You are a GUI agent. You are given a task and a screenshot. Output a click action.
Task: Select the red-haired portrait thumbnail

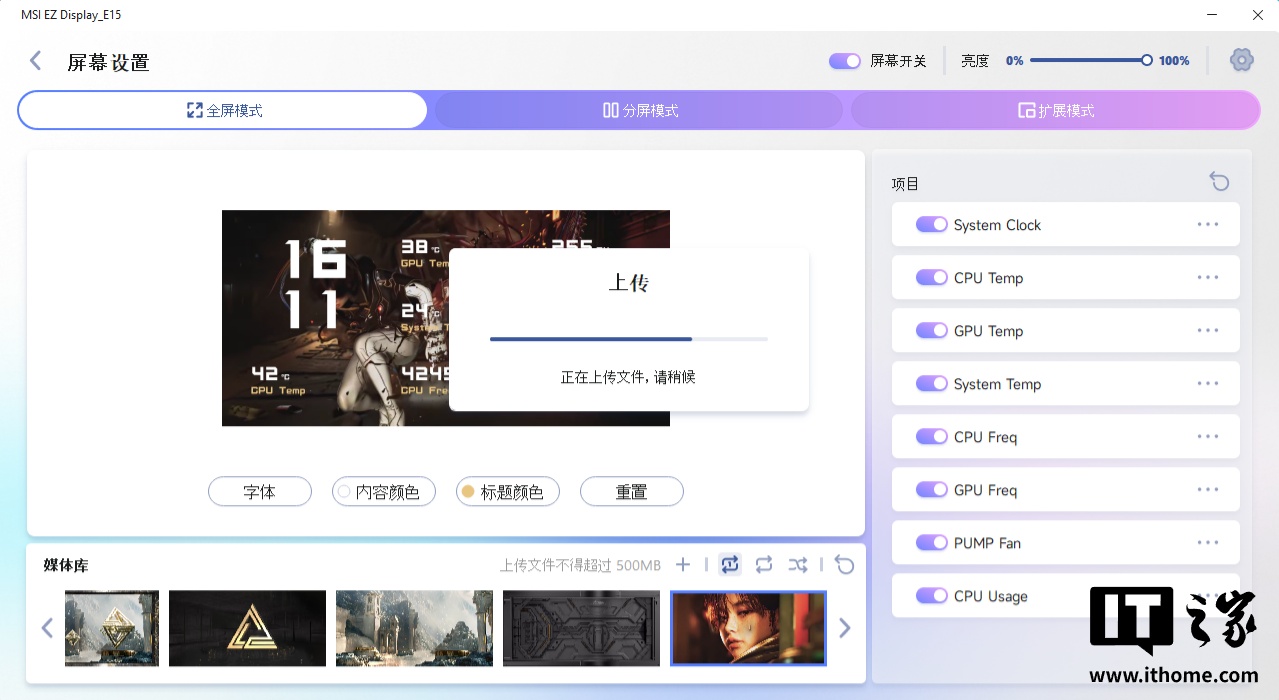pyautogui.click(x=749, y=628)
